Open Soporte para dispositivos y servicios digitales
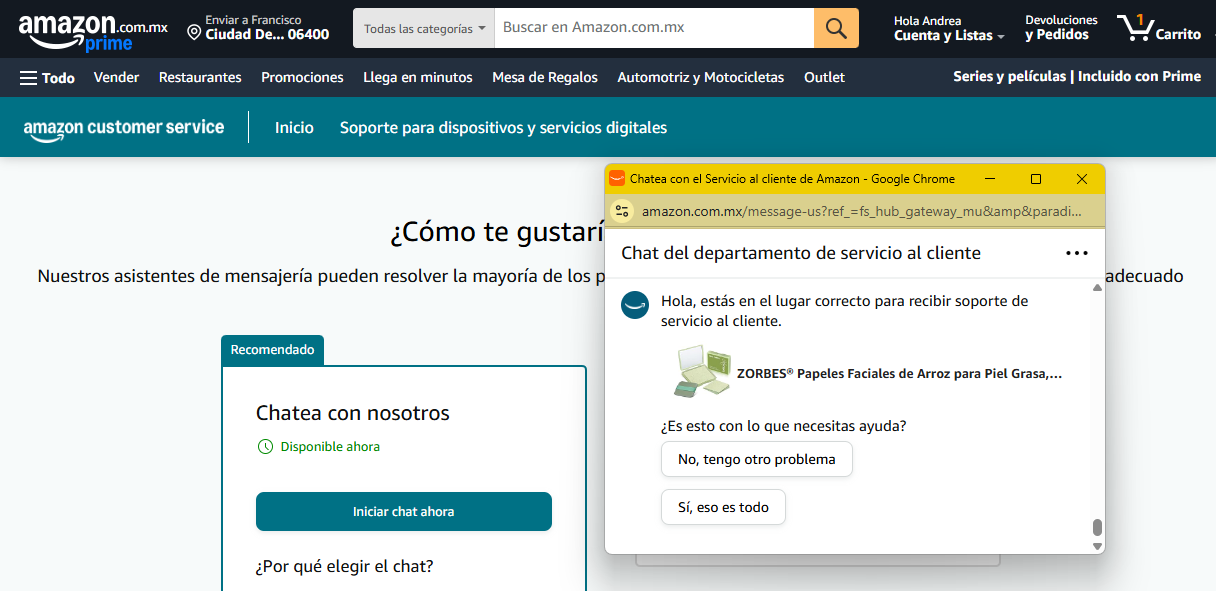 coord(503,128)
